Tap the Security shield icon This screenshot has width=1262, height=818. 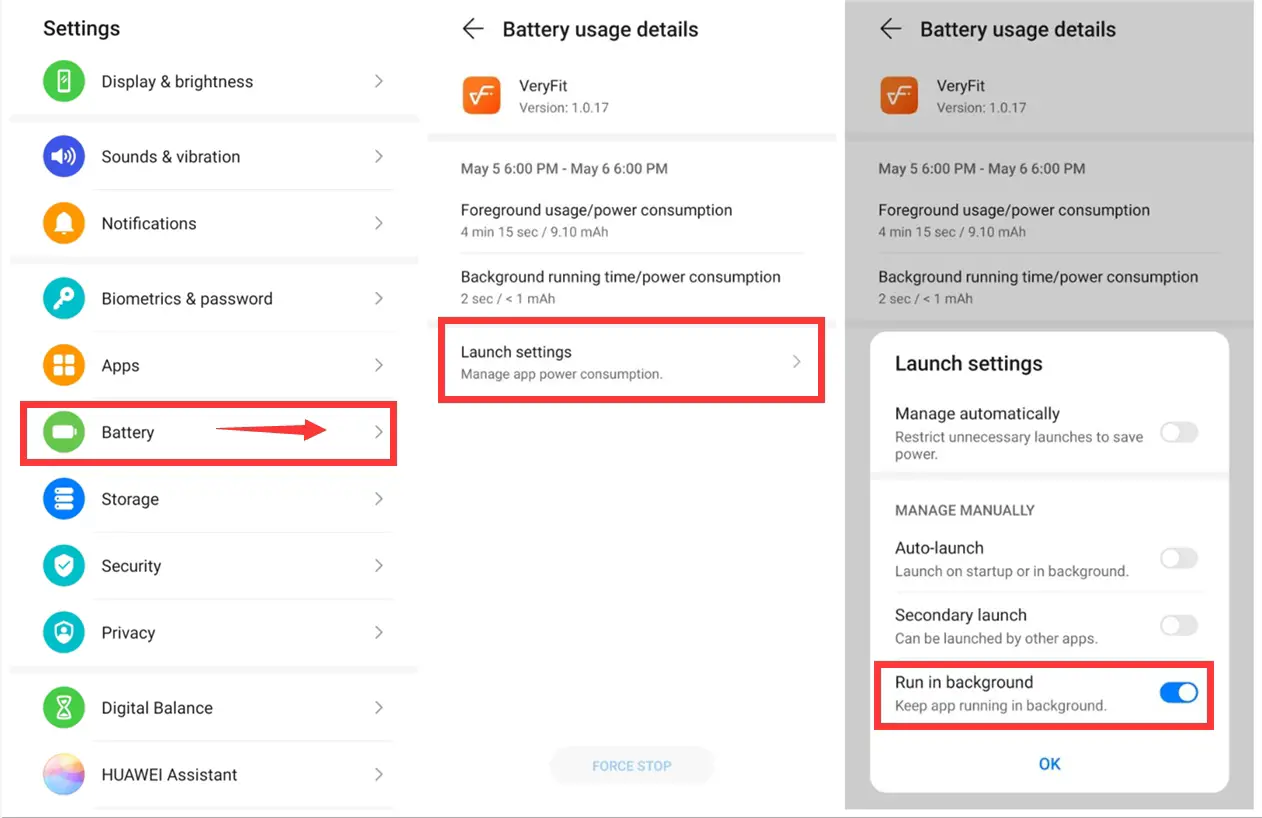64,566
